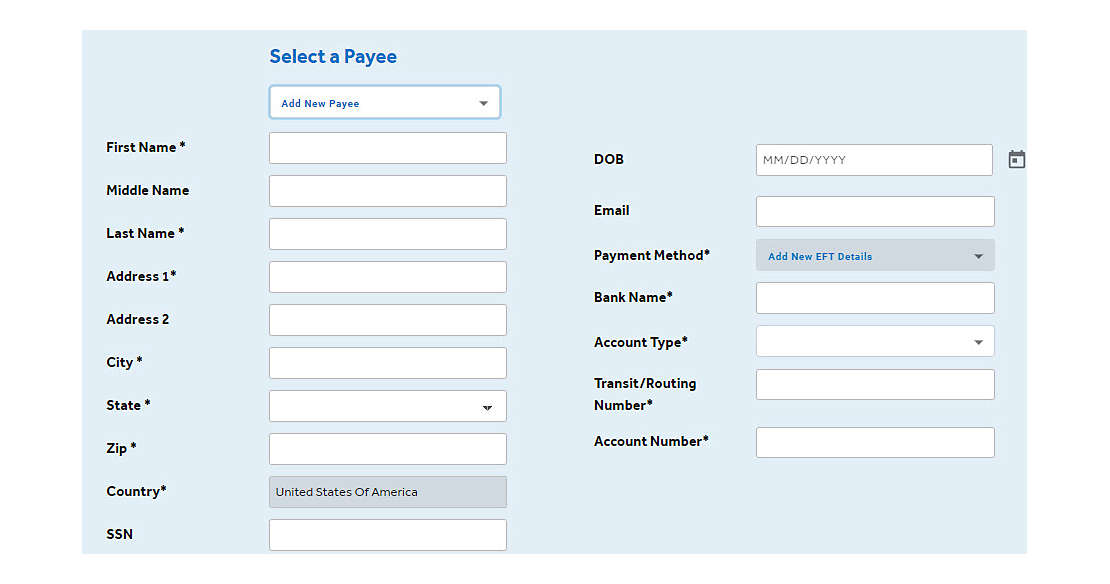This screenshot has height=584, width=1110.
Task: Open the Payment Method dropdown
Action: [x=875, y=256]
